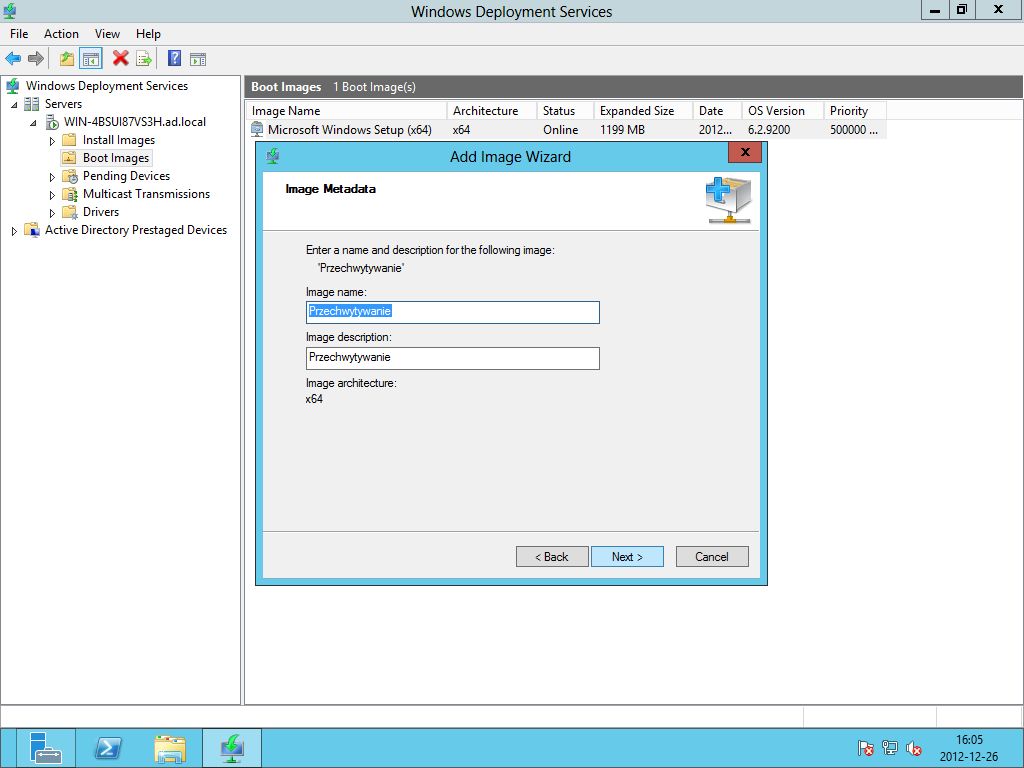Sort by OS Version column header
Viewport: 1024px width, 768px height.
coord(782,111)
